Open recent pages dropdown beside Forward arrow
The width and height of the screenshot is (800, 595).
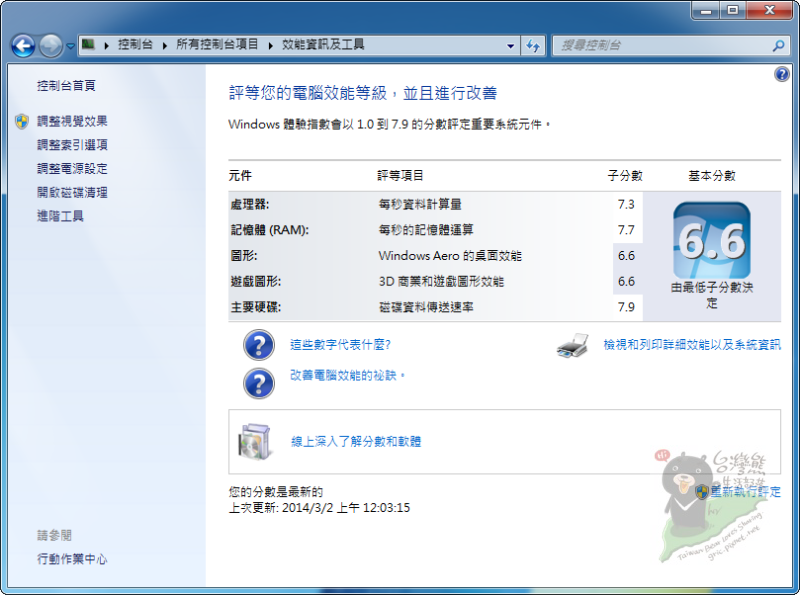[x=70, y=46]
